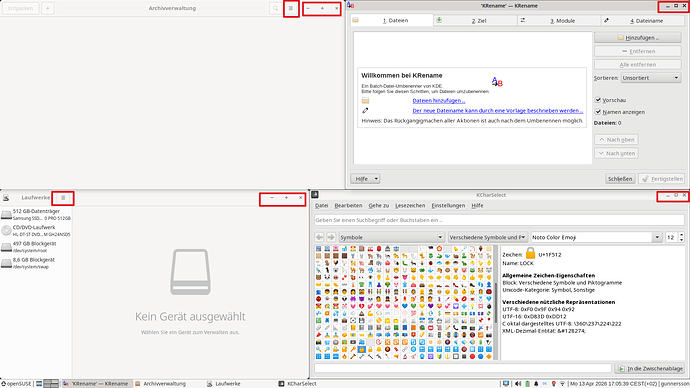Screen dimensions: 690x388
Task: Open the notification bell tray icon
Action: [x=536, y=384]
